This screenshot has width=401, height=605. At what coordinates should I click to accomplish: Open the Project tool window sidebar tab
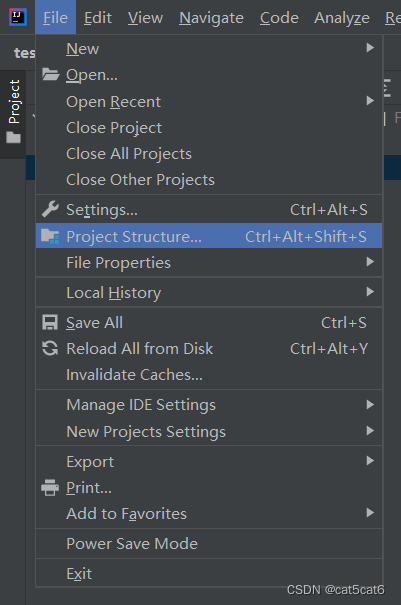[14, 113]
